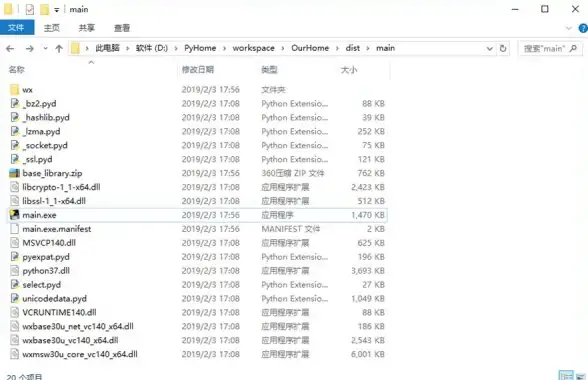Click the pyexpat.pyd file icon
The width and height of the screenshot is (588, 380).
tap(14, 257)
